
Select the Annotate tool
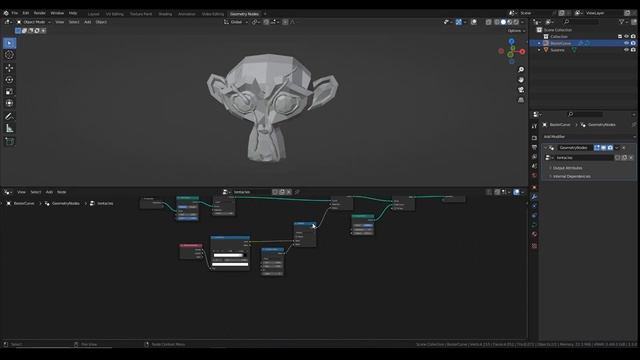pos(9,116)
